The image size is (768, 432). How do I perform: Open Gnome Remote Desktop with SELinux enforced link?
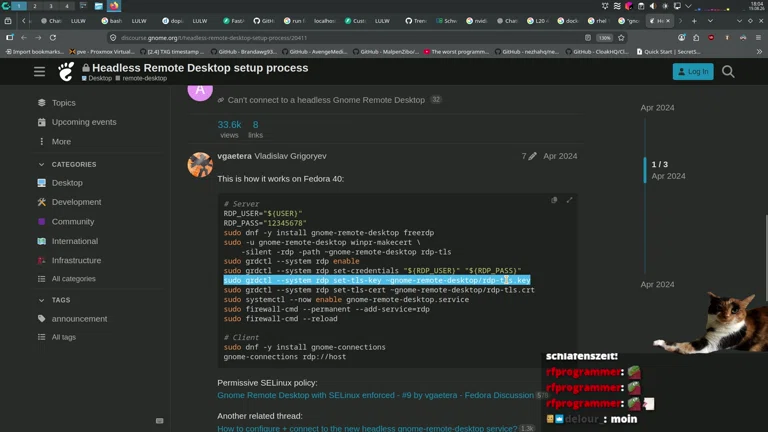[x=376, y=395]
